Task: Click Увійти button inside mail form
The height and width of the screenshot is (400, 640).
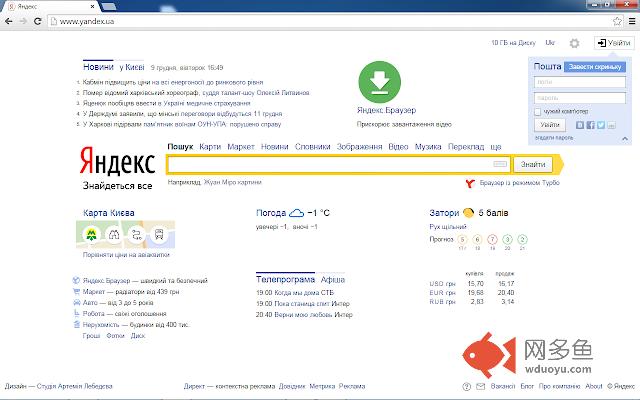Action: tap(550, 125)
